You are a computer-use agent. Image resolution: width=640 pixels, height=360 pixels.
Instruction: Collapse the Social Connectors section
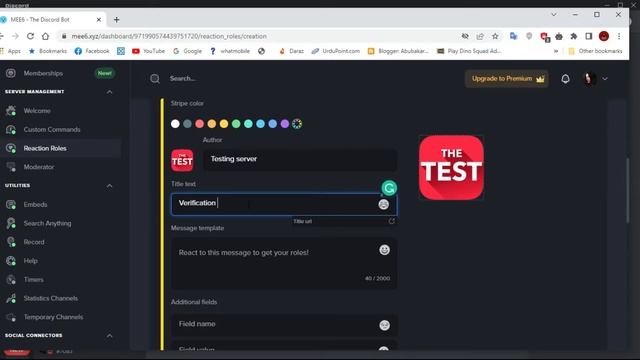pos(109,336)
